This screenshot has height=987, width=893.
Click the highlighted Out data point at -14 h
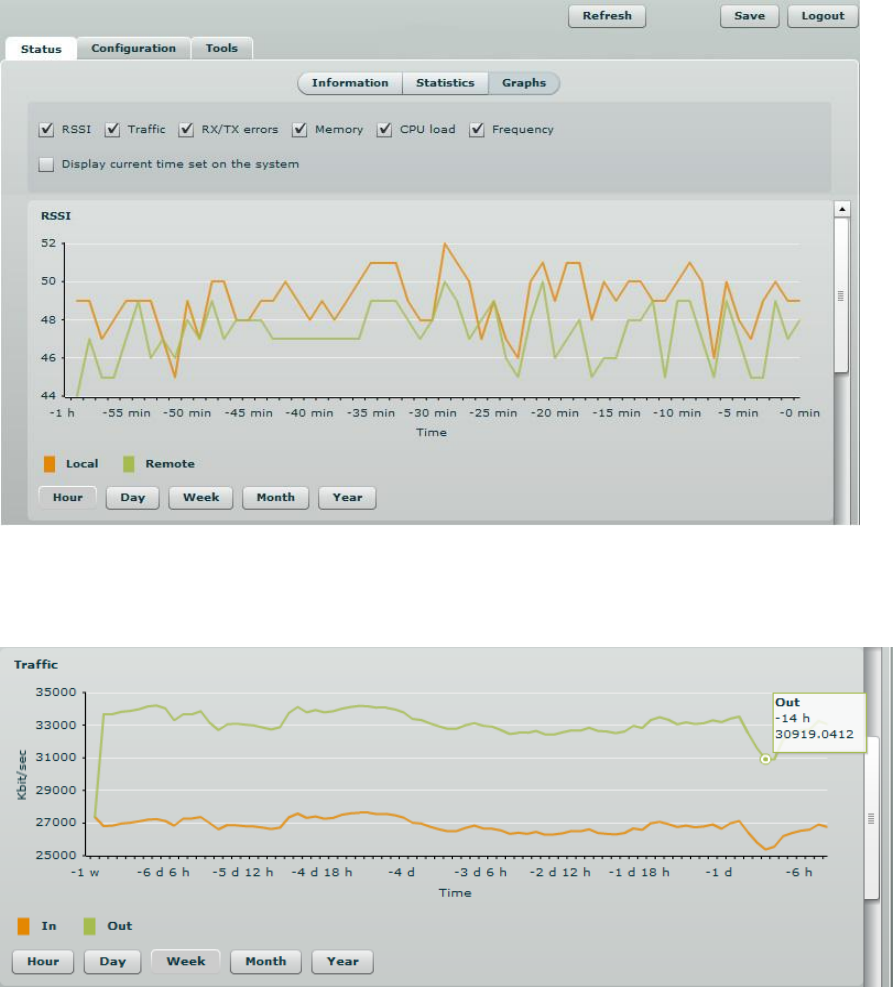click(765, 759)
